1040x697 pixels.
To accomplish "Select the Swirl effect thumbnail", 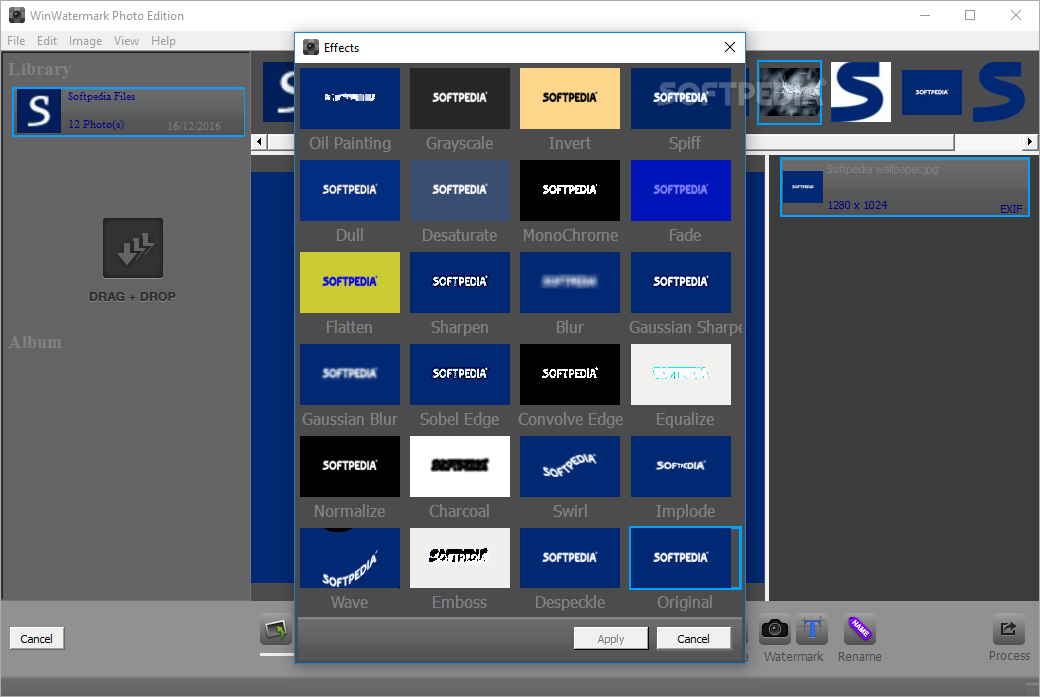I will tap(570, 466).
